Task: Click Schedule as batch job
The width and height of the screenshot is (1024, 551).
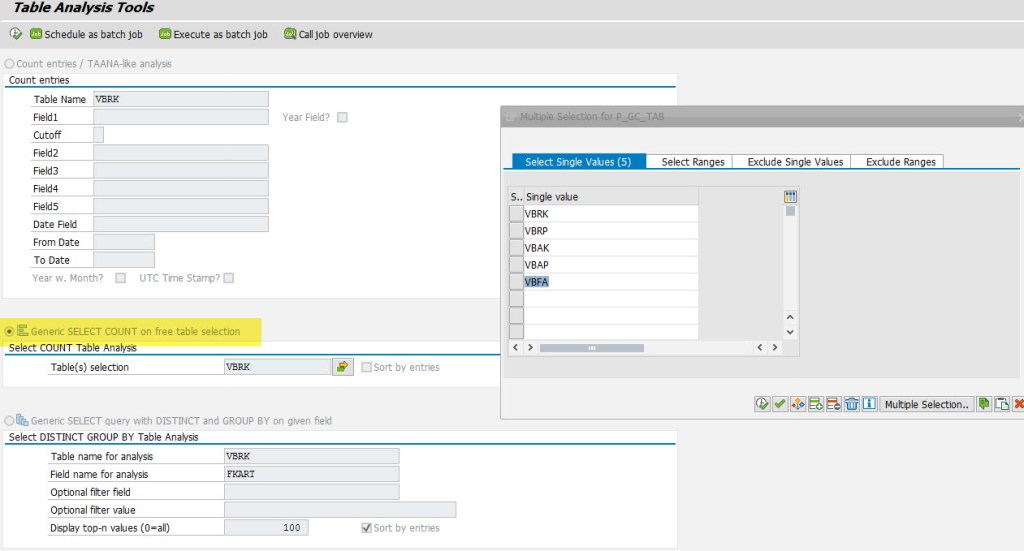Action: (x=86, y=34)
